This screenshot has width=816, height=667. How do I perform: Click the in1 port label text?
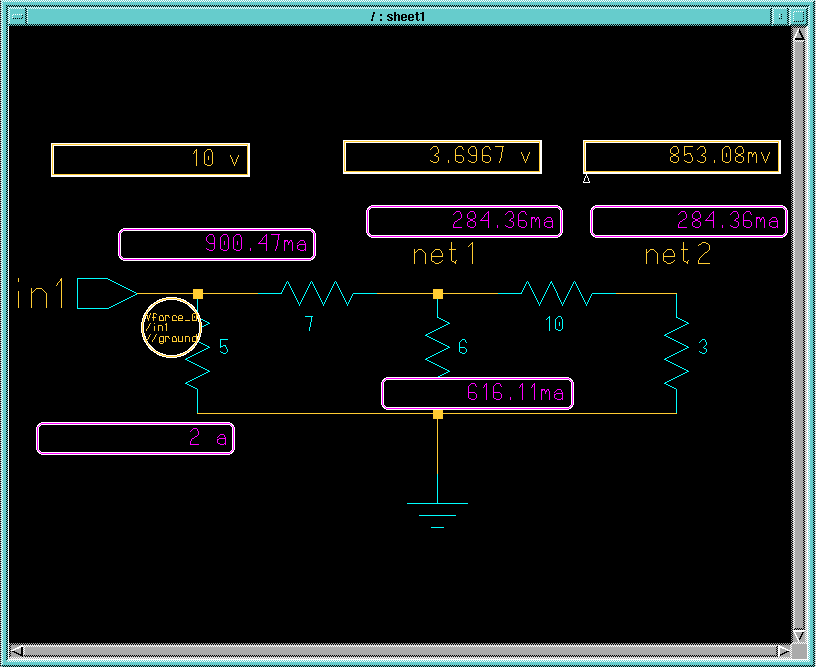[41, 293]
